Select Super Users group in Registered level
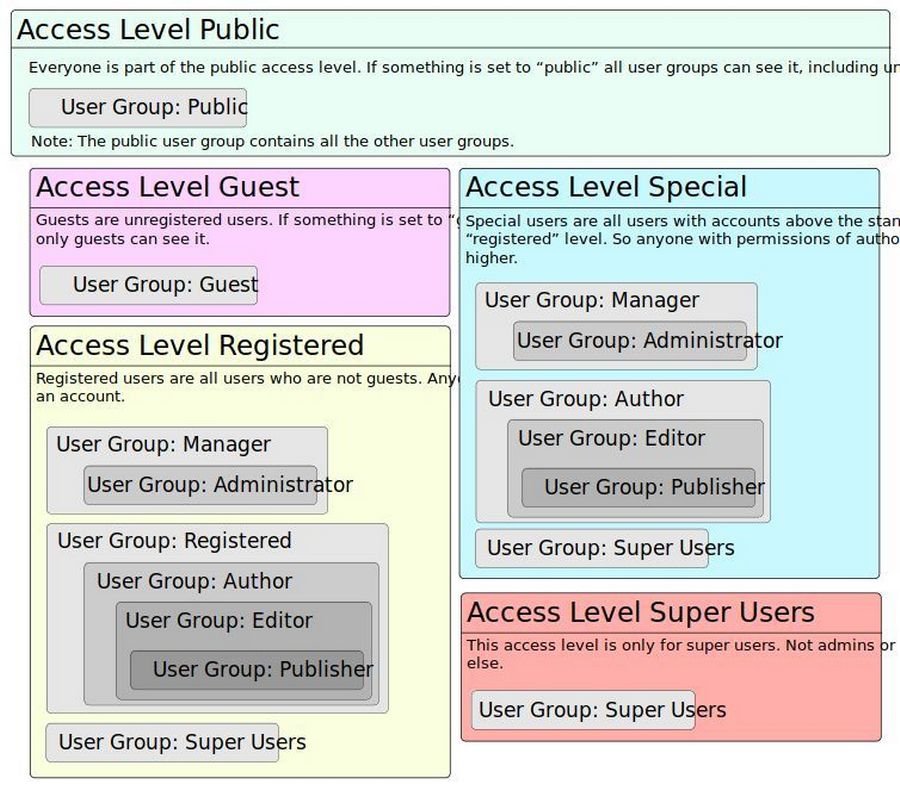The image size is (900, 790). (x=163, y=742)
